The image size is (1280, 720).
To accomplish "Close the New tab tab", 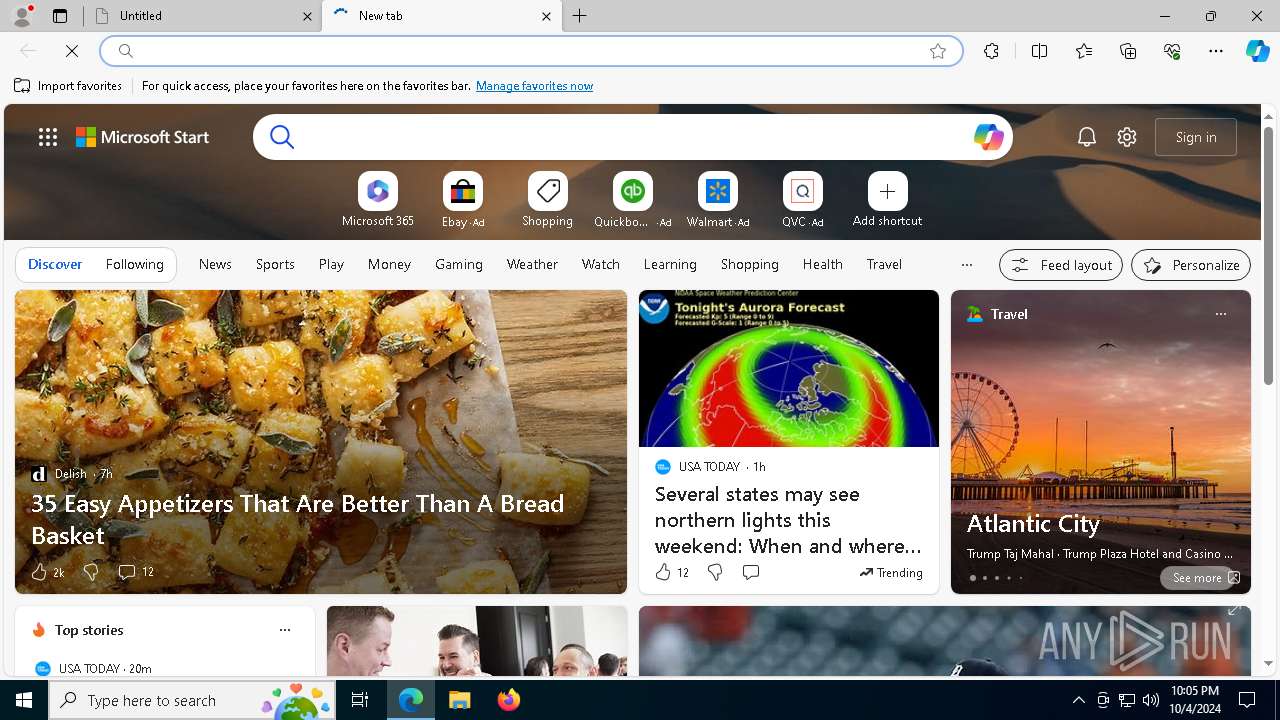I will [x=546, y=16].
